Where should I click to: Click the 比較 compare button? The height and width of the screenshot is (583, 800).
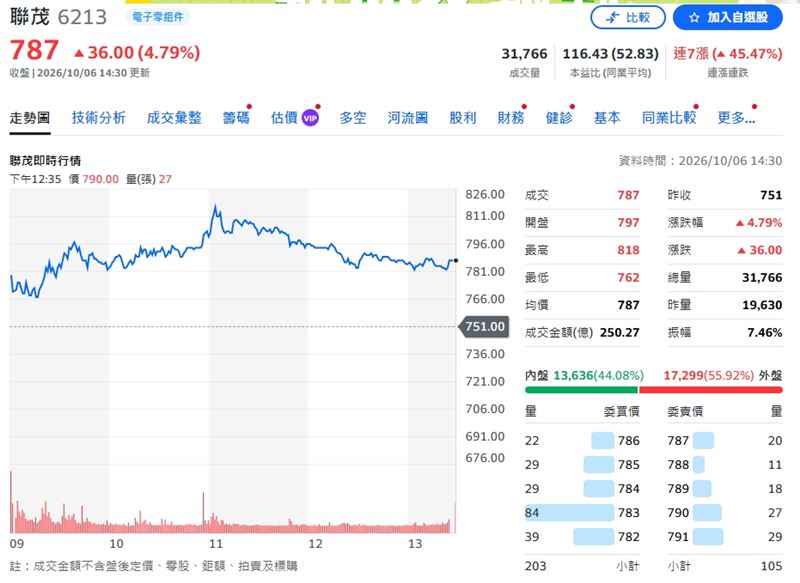tap(628, 18)
